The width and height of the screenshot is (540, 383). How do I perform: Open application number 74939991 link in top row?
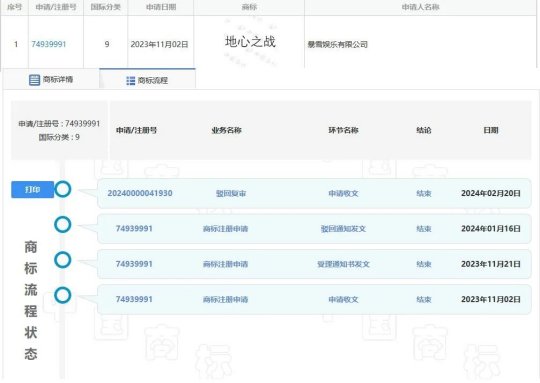tap(49, 44)
